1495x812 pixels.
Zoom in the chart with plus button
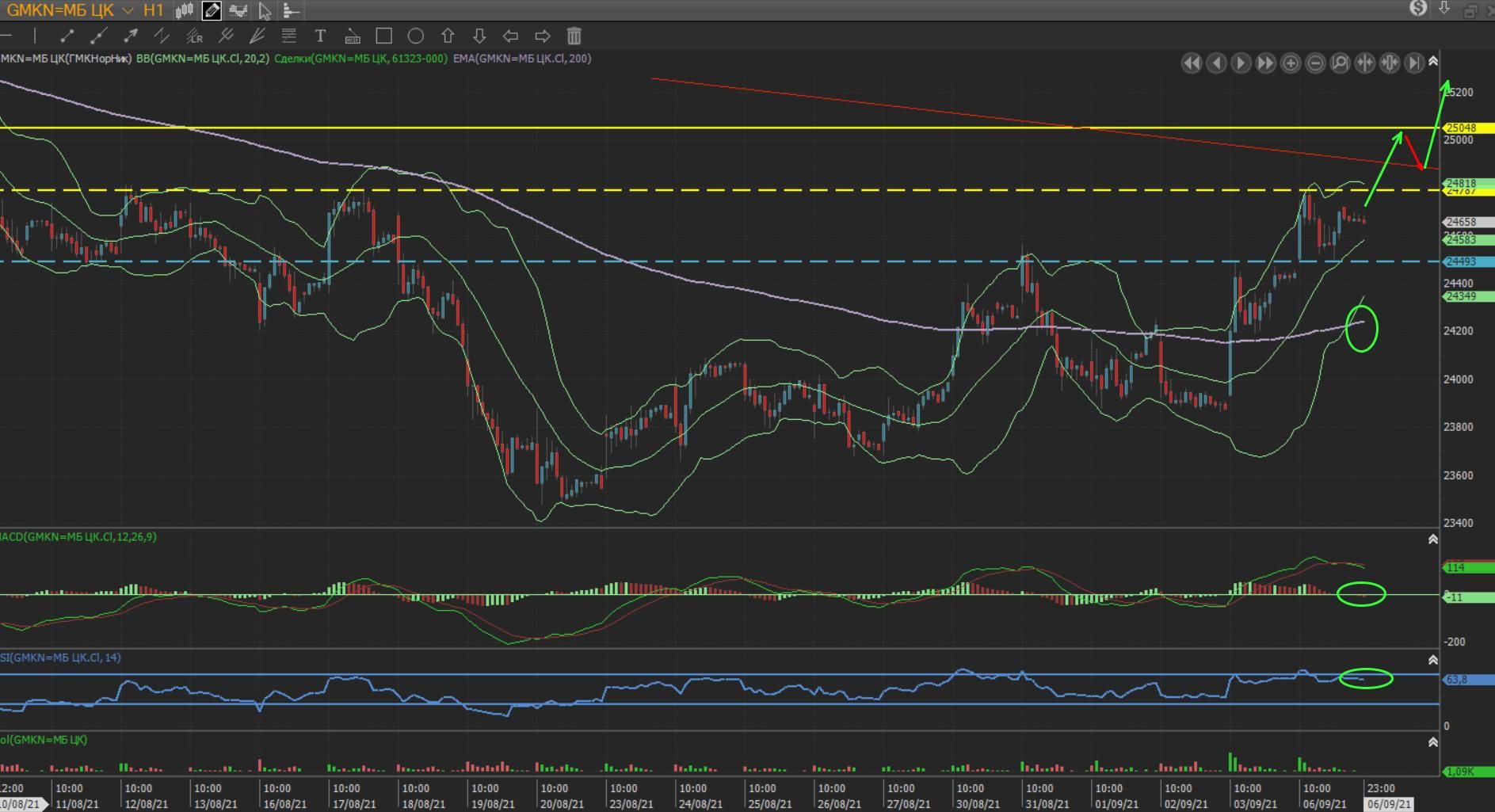1291,63
